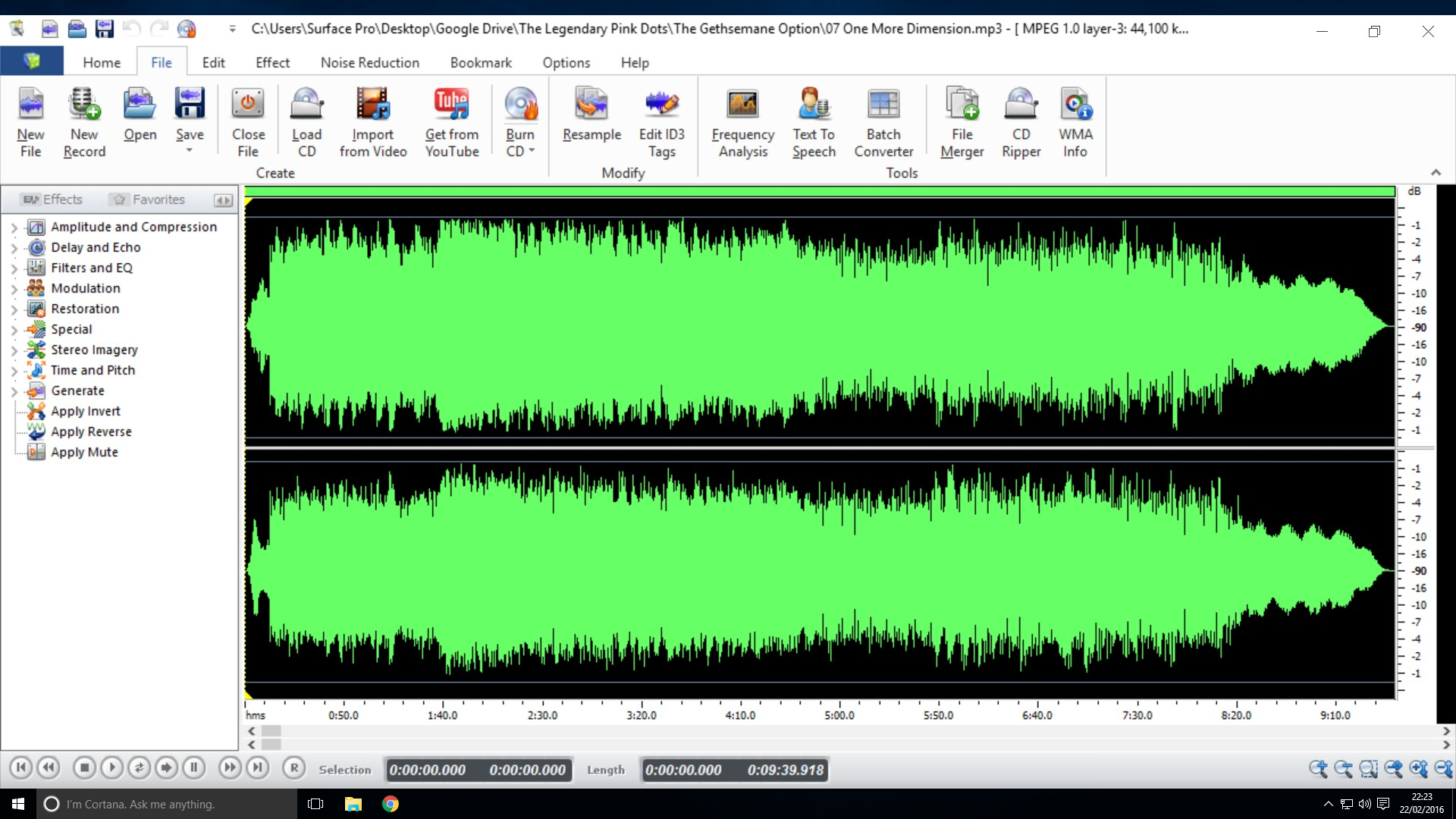1456x819 pixels.
Task: Click the File Merger tool icon
Action: [x=961, y=120]
